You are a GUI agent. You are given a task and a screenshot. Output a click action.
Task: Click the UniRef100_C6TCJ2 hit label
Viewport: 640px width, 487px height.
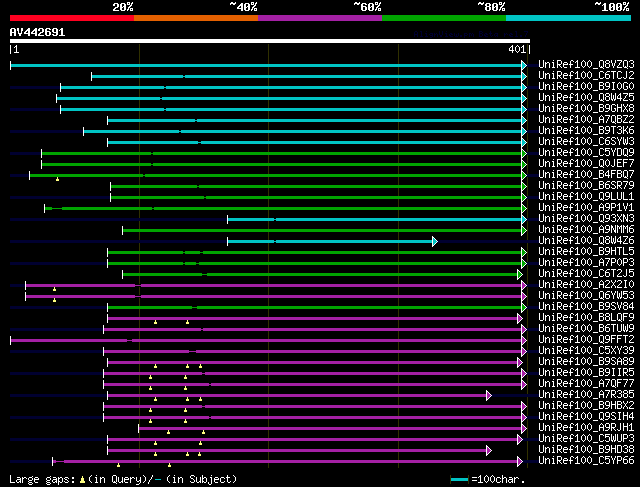[x=586, y=75]
